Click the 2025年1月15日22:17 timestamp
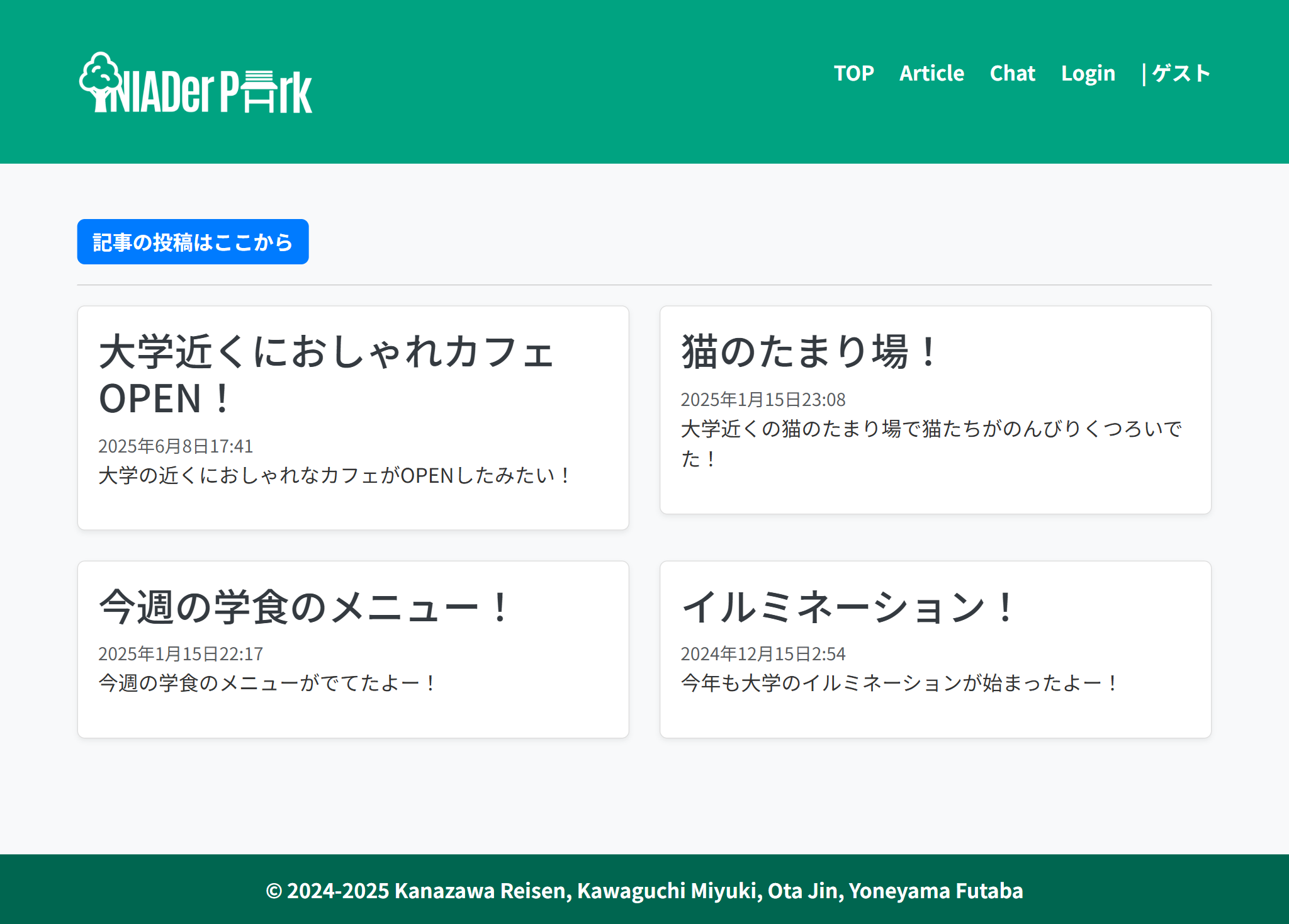This screenshot has width=1289, height=924. point(181,653)
